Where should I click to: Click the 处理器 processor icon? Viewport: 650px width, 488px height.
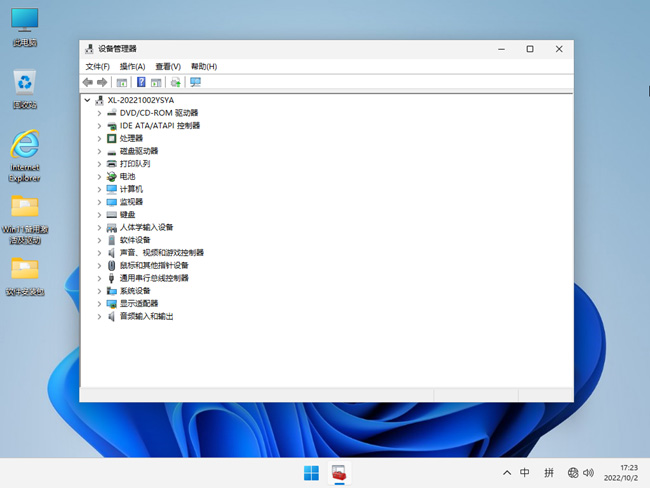click(x=112, y=138)
